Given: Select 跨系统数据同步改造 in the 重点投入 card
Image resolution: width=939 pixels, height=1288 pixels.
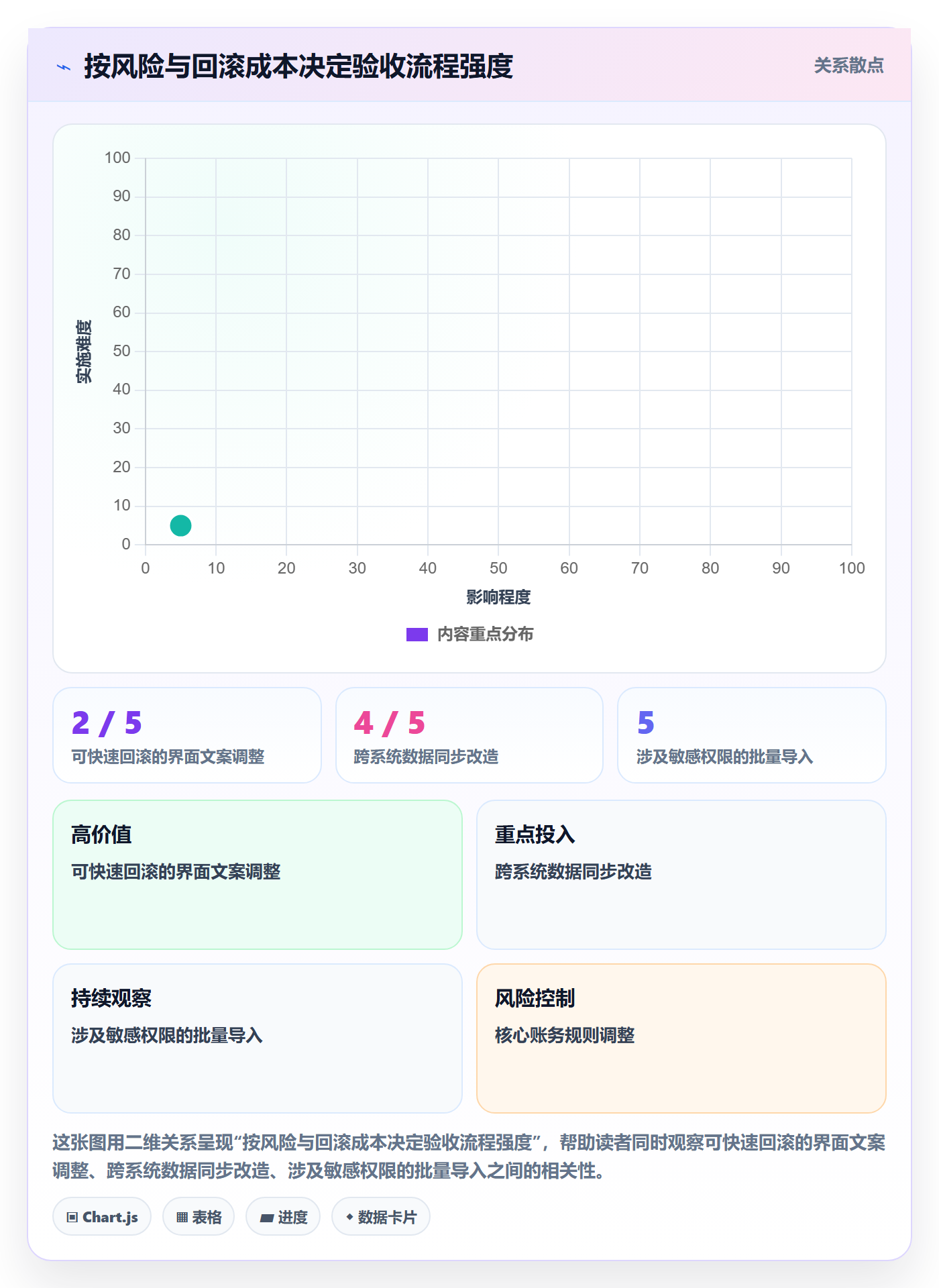Looking at the screenshot, I should [573, 872].
